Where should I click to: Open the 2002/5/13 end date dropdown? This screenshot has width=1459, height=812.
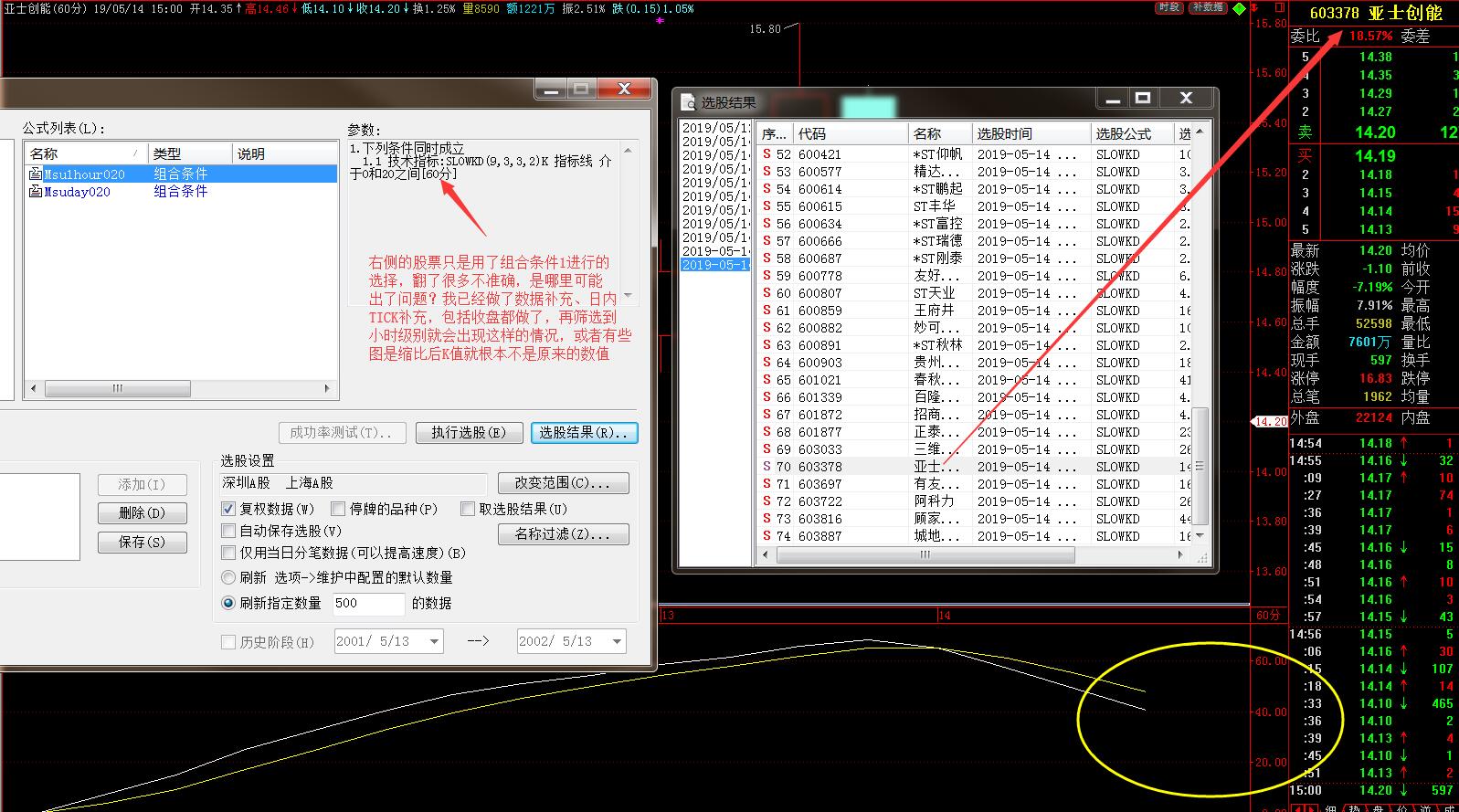(617, 641)
